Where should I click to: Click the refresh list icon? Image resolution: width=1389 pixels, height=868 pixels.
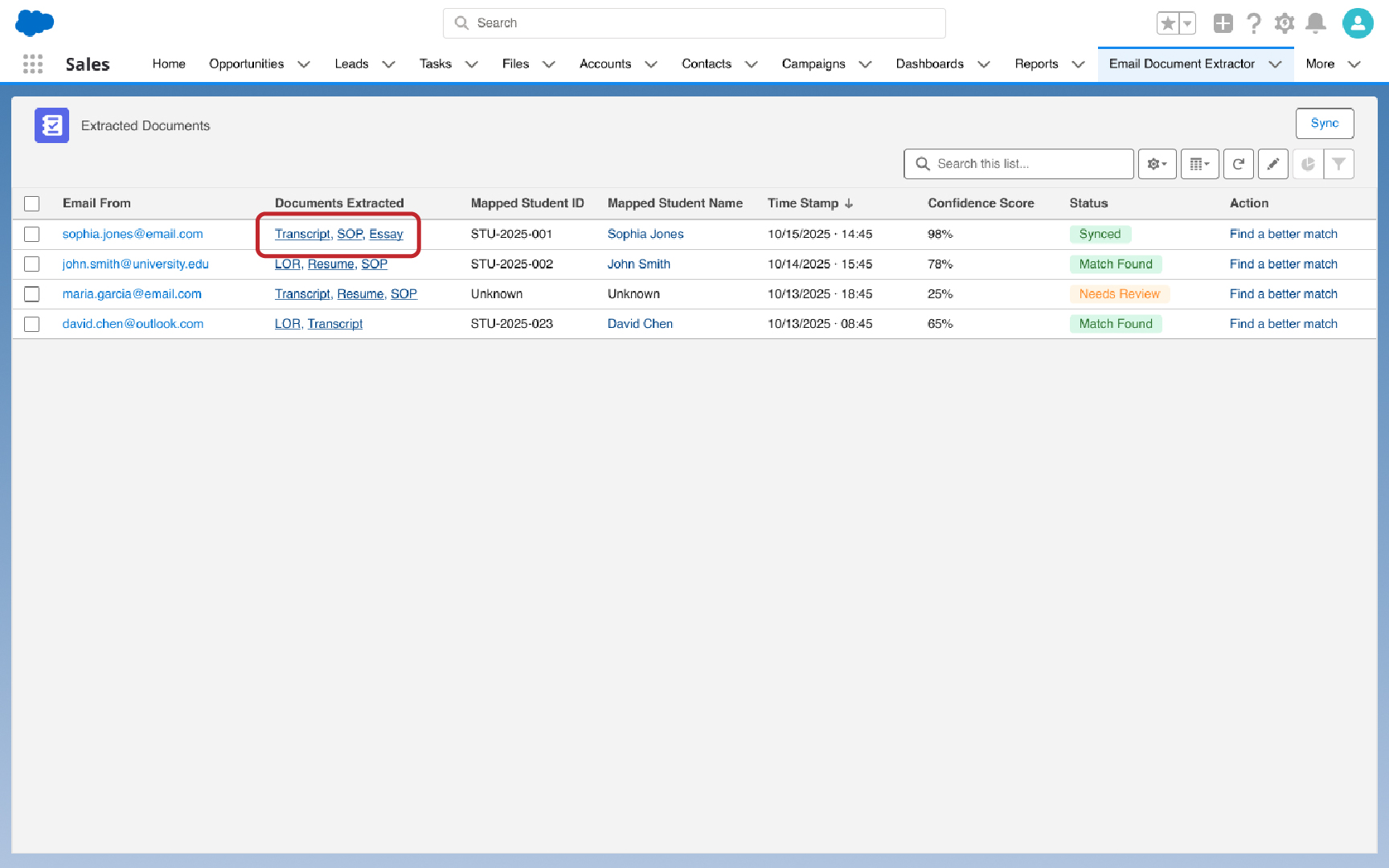[x=1239, y=164]
